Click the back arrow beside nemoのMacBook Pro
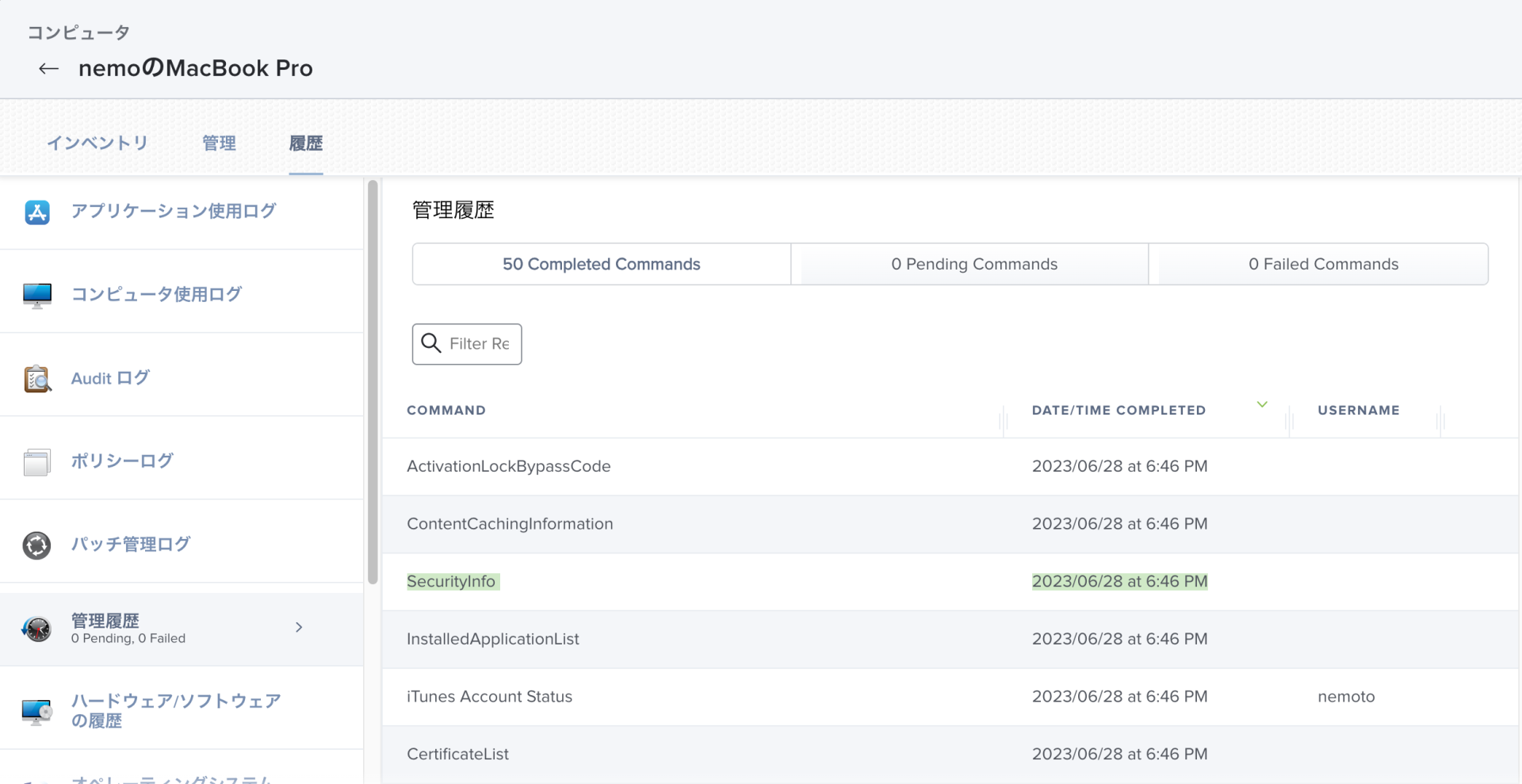Image resolution: width=1522 pixels, height=784 pixels. click(48, 68)
